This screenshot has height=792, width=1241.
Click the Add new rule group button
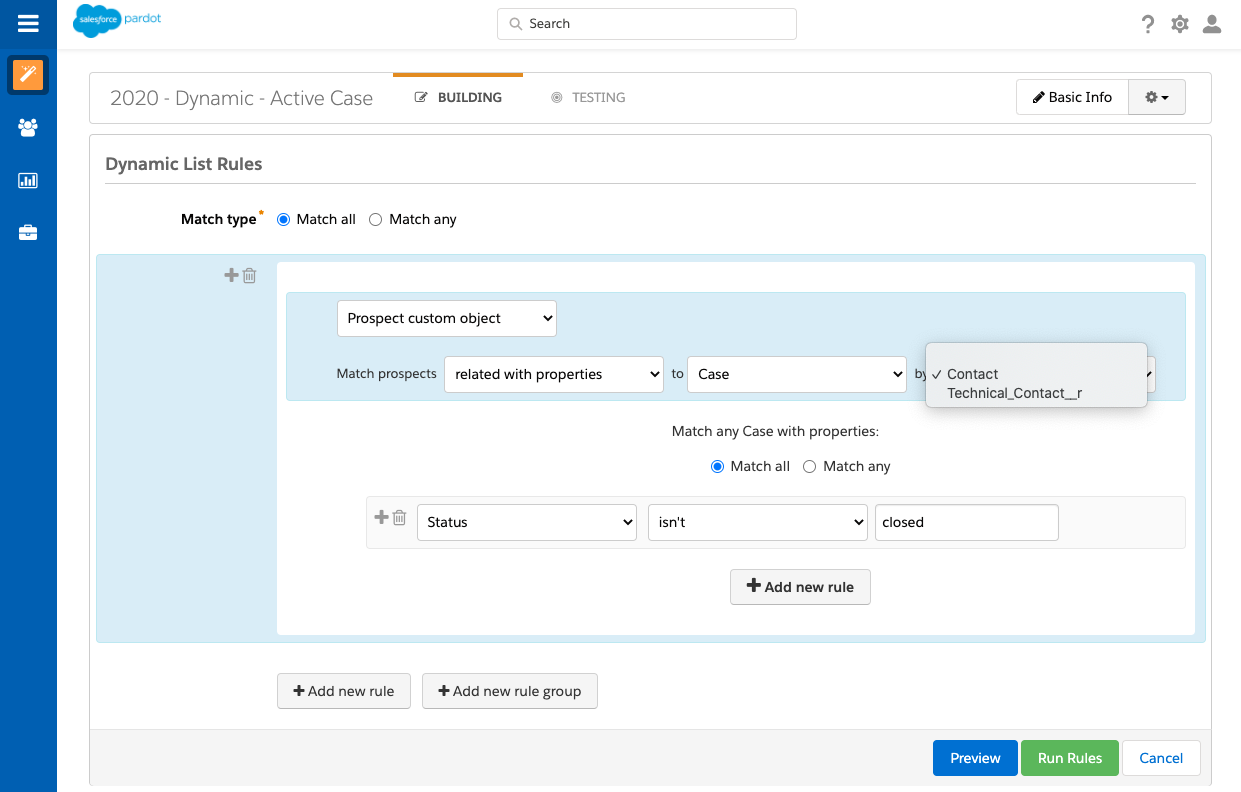(x=509, y=691)
